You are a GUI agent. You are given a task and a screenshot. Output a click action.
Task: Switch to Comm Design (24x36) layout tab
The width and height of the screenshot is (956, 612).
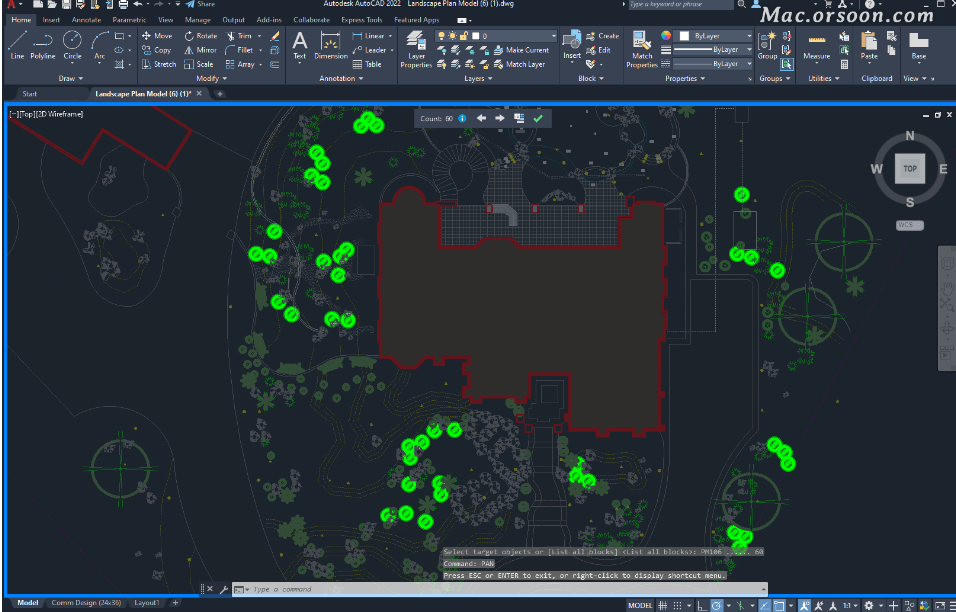(86, 603)
